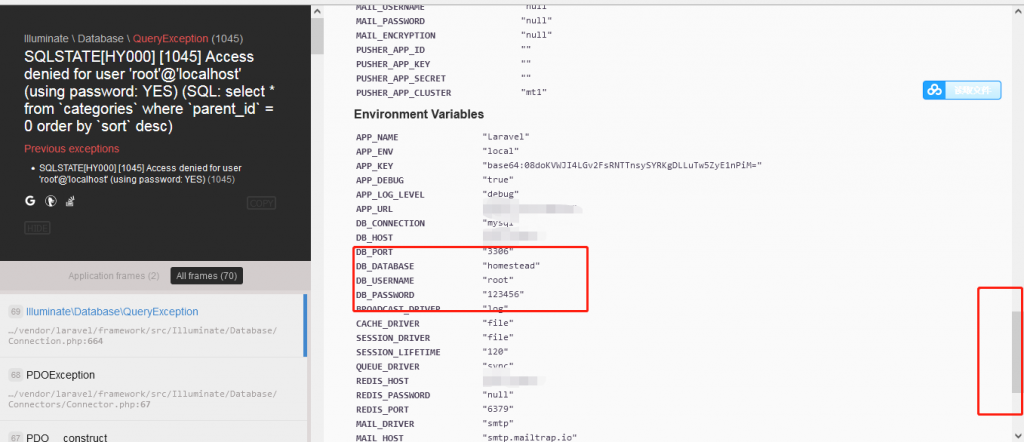Click the SESSION_DRIVER variable label
This screenshot has width=1024, height=442.
tap(392, 338)
